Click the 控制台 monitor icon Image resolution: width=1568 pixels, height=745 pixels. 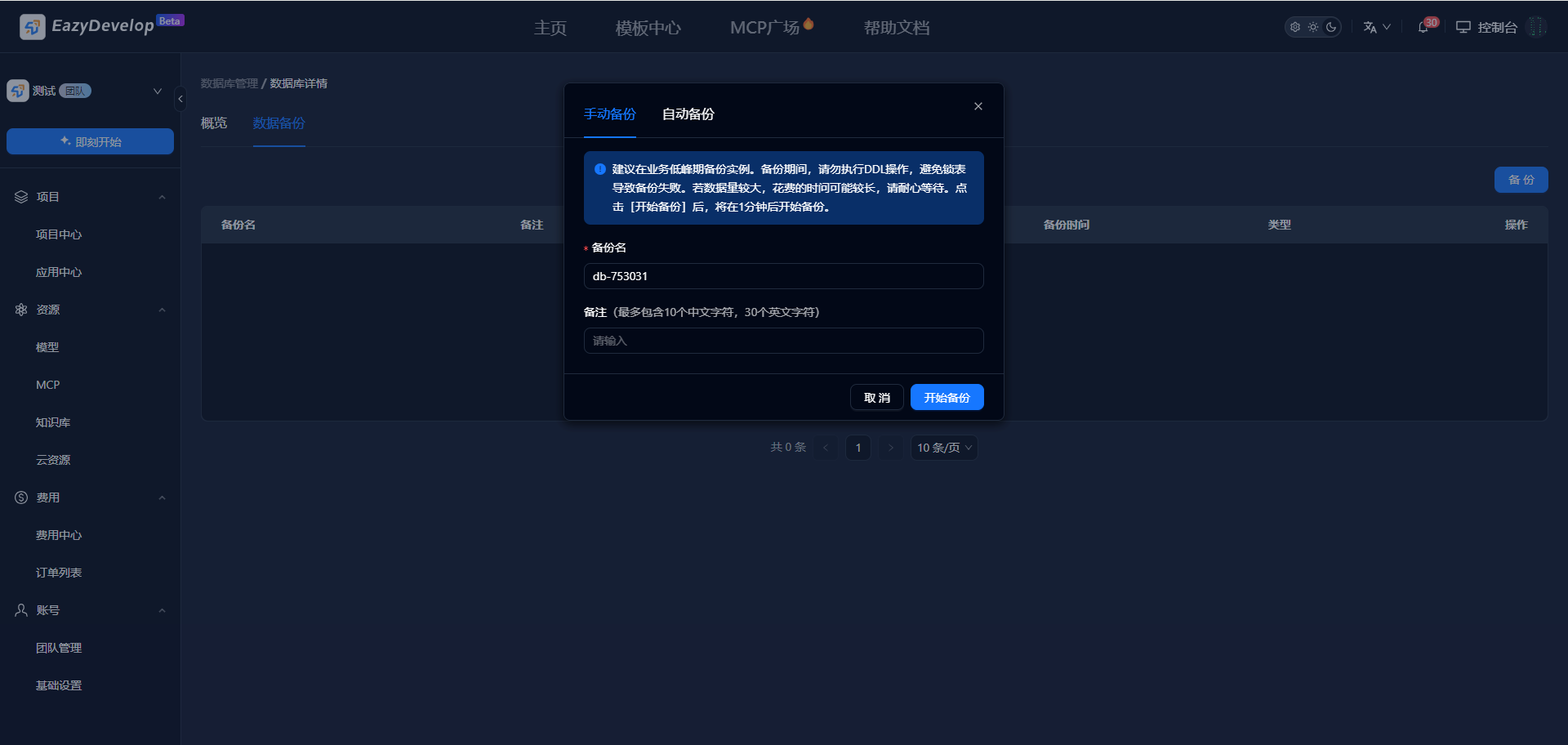click(x=1463, y=27)
